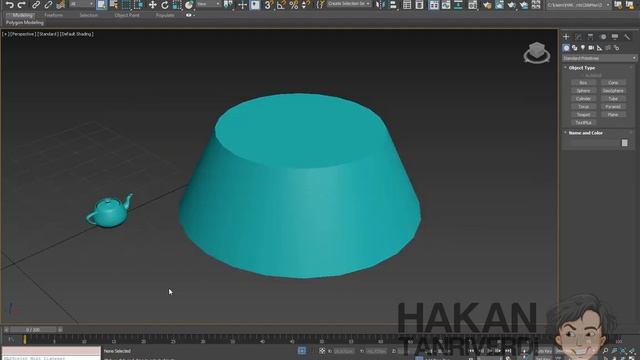Click the object color swatch
Viewport: 640px width, 360px height.
[x=624, y=142]
